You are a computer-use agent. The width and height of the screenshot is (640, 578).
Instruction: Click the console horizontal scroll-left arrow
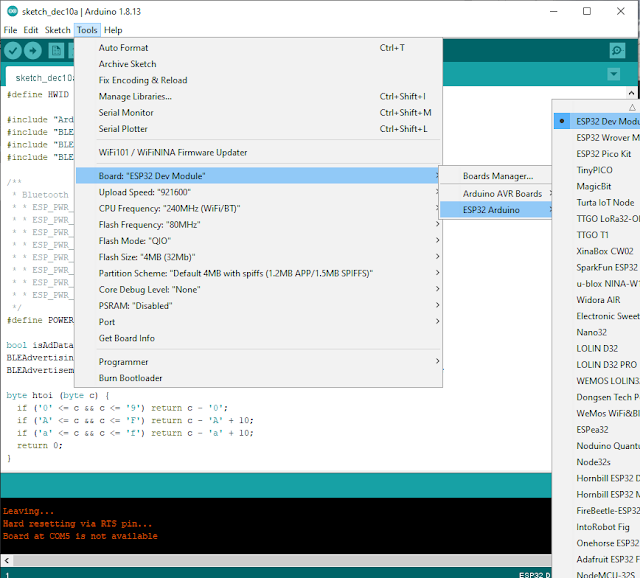[x=7, y=560]
